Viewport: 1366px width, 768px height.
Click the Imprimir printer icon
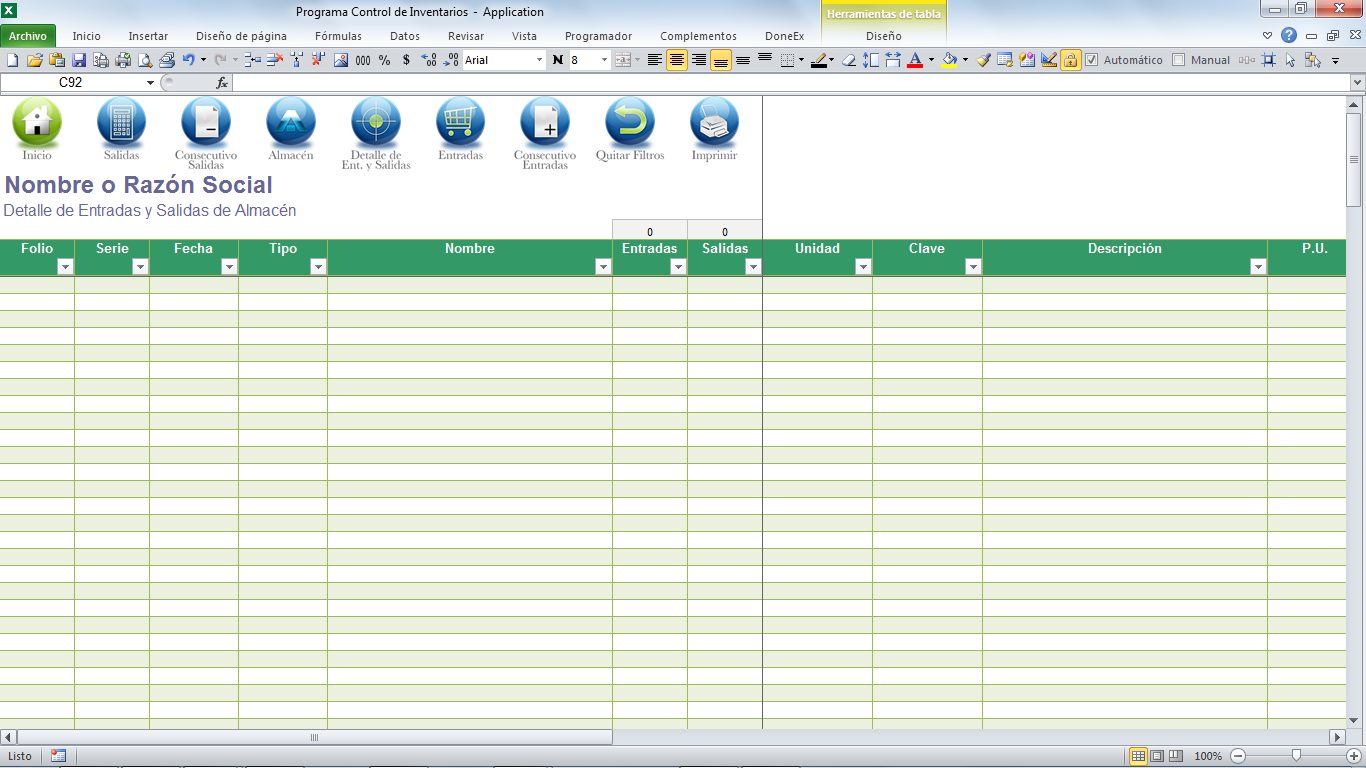click(714, 122)
